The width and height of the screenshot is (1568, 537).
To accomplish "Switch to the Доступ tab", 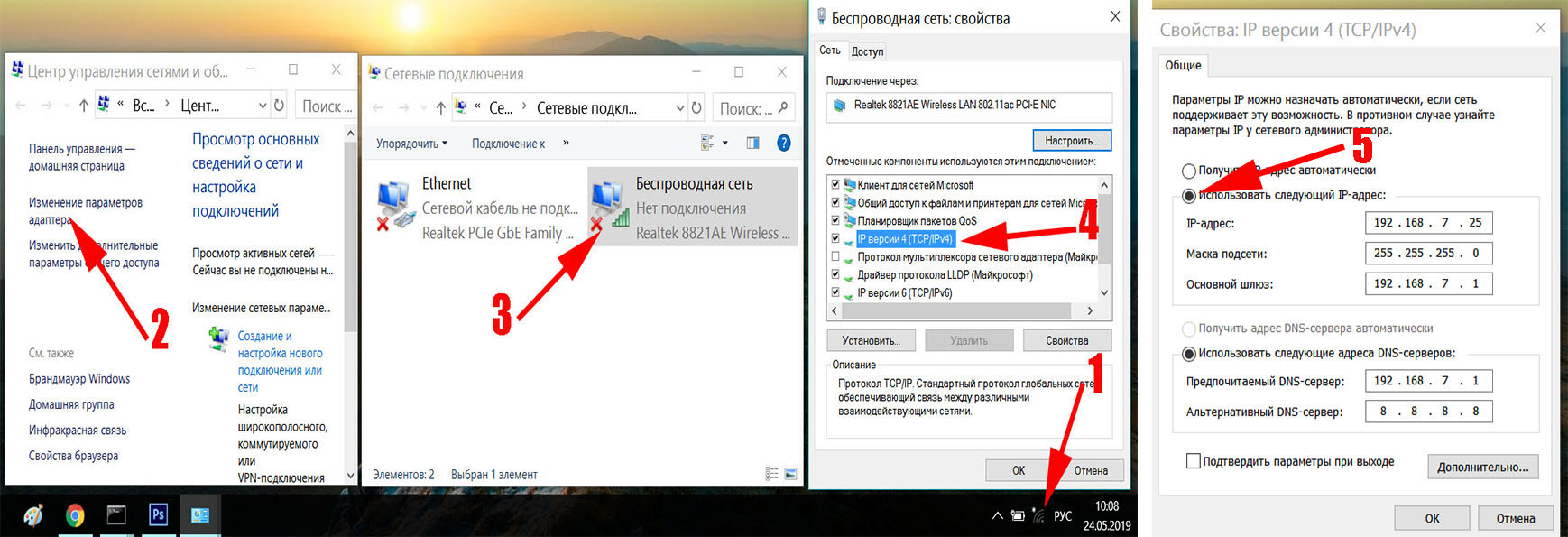I will click(x=867, y=51).
